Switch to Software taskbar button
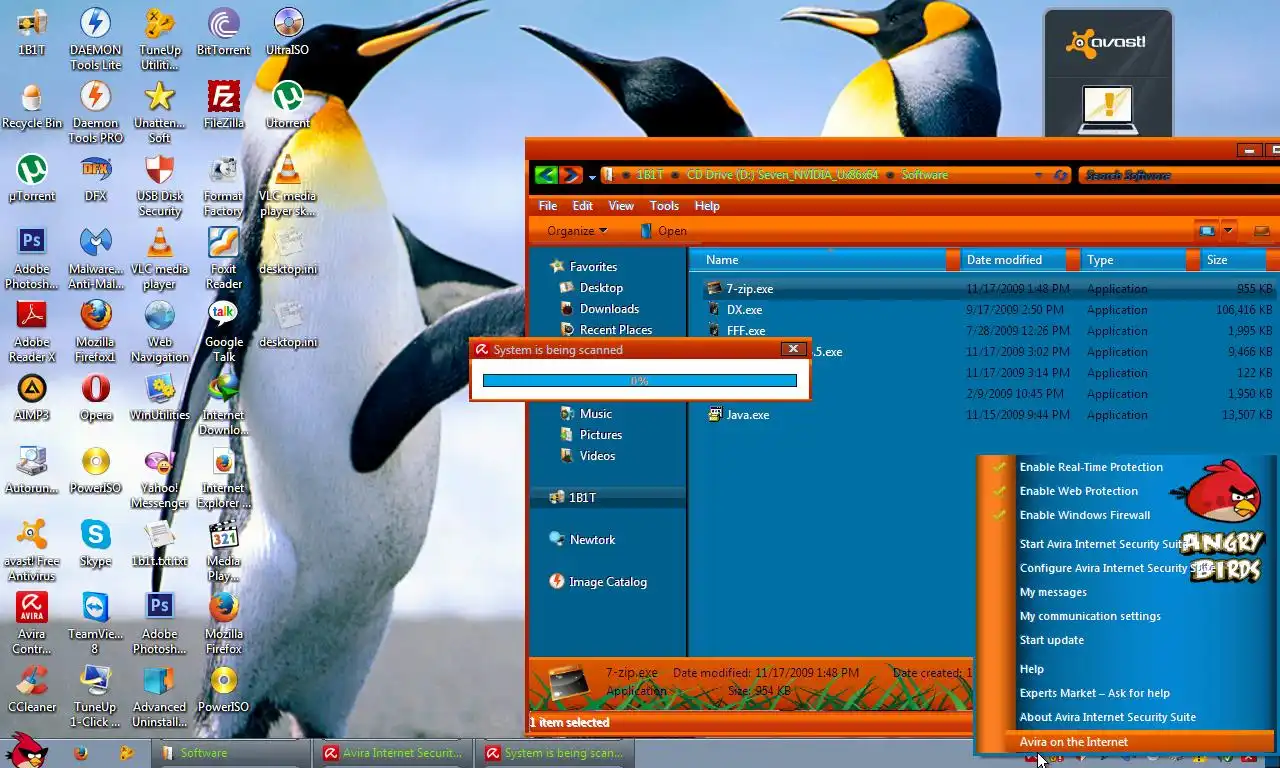Viewport: 1280px width, 768px height. coord(230,753)
